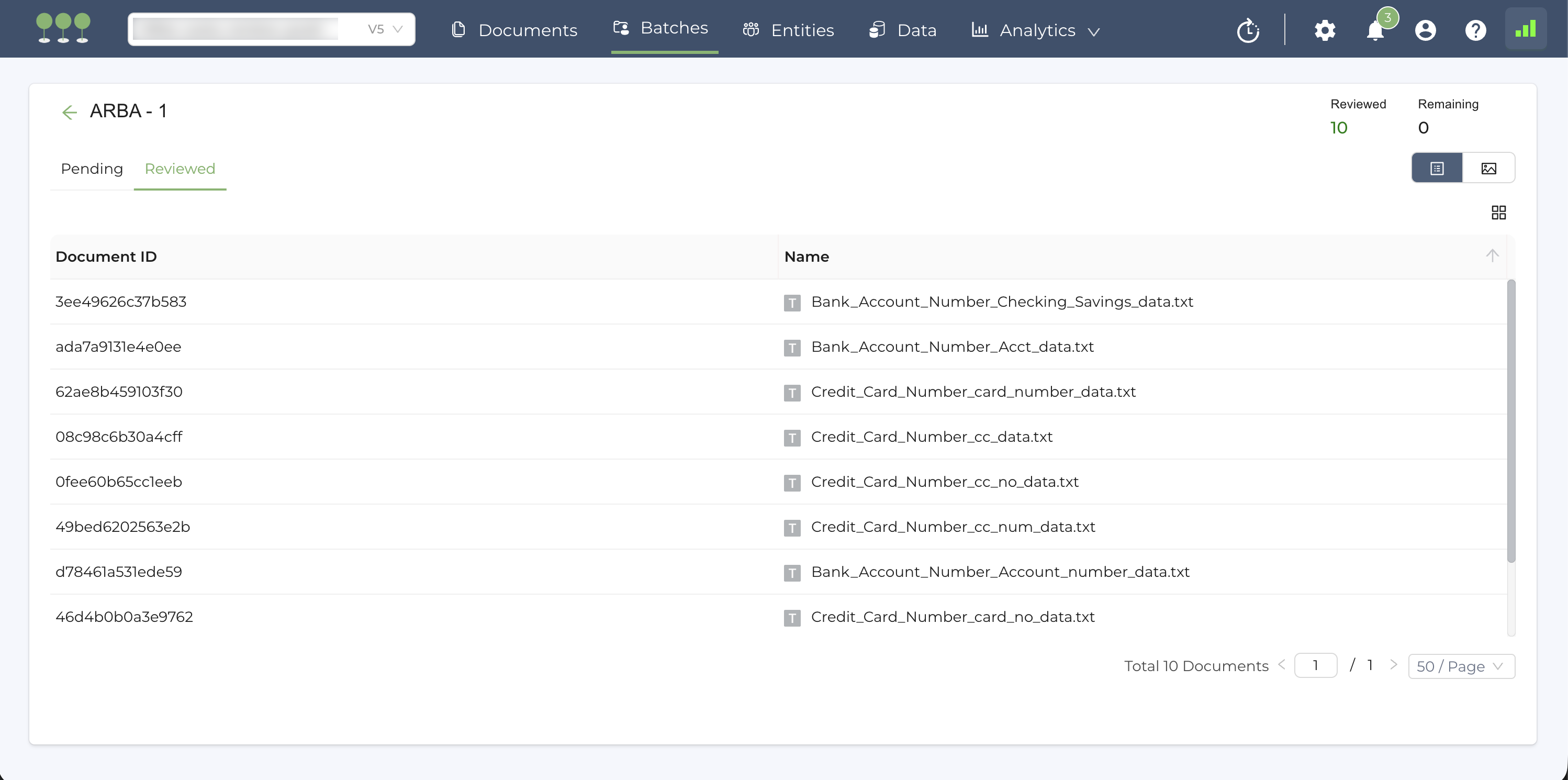Open the user profile icon

(x=1425, y=30)
